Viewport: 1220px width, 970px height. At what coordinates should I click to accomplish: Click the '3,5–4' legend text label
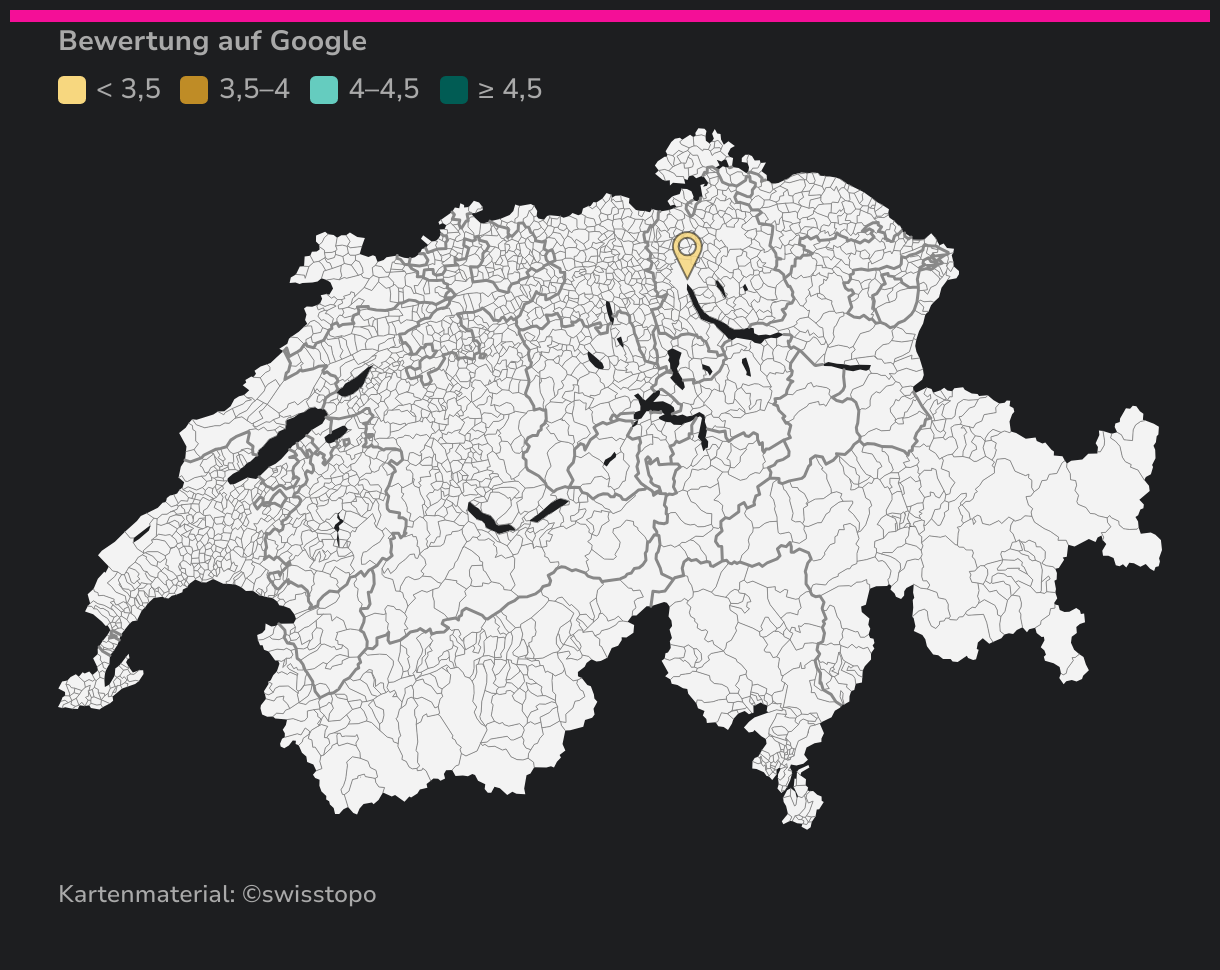coord(254,90)
